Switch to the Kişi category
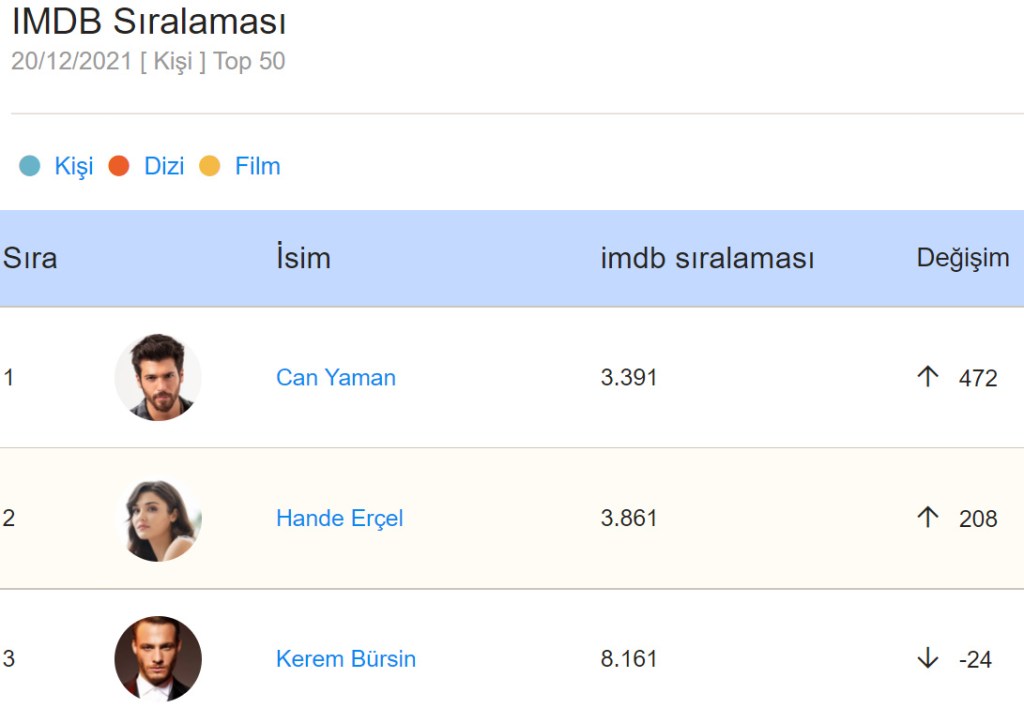Screen dimensions: 1024x723 click(x=73, y=166)
